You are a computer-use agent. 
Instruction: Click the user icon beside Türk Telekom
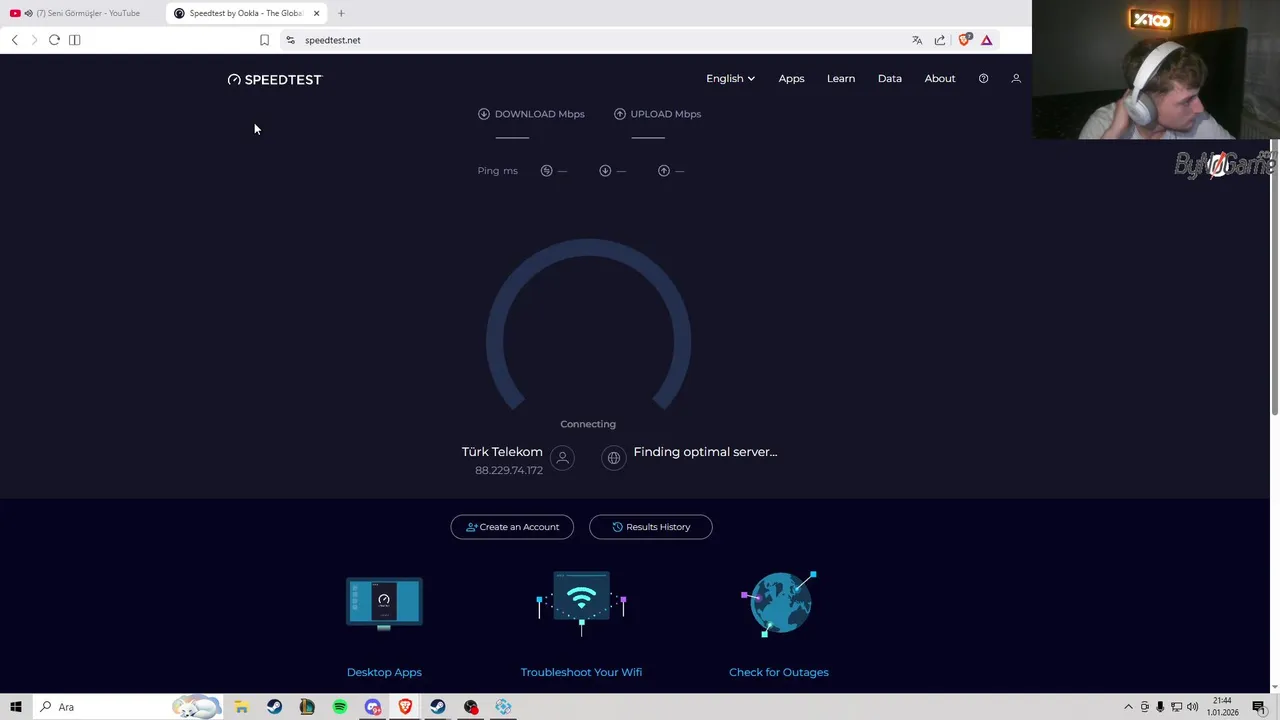[562, 458]
